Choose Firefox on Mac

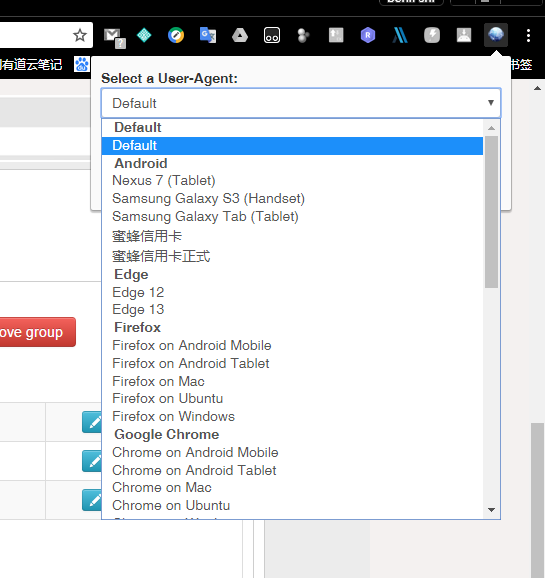[292, 382]
